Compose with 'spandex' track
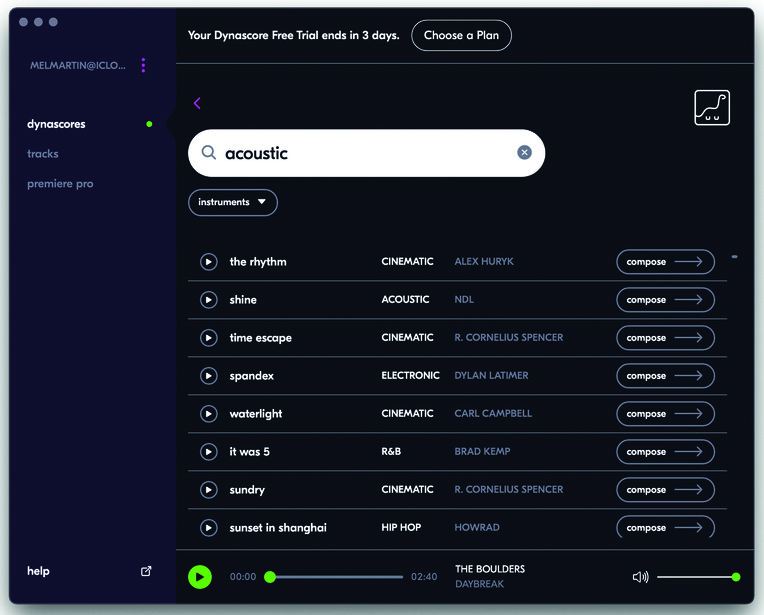The height and width of the screenshot is (615, 764). tap(666, 376)
